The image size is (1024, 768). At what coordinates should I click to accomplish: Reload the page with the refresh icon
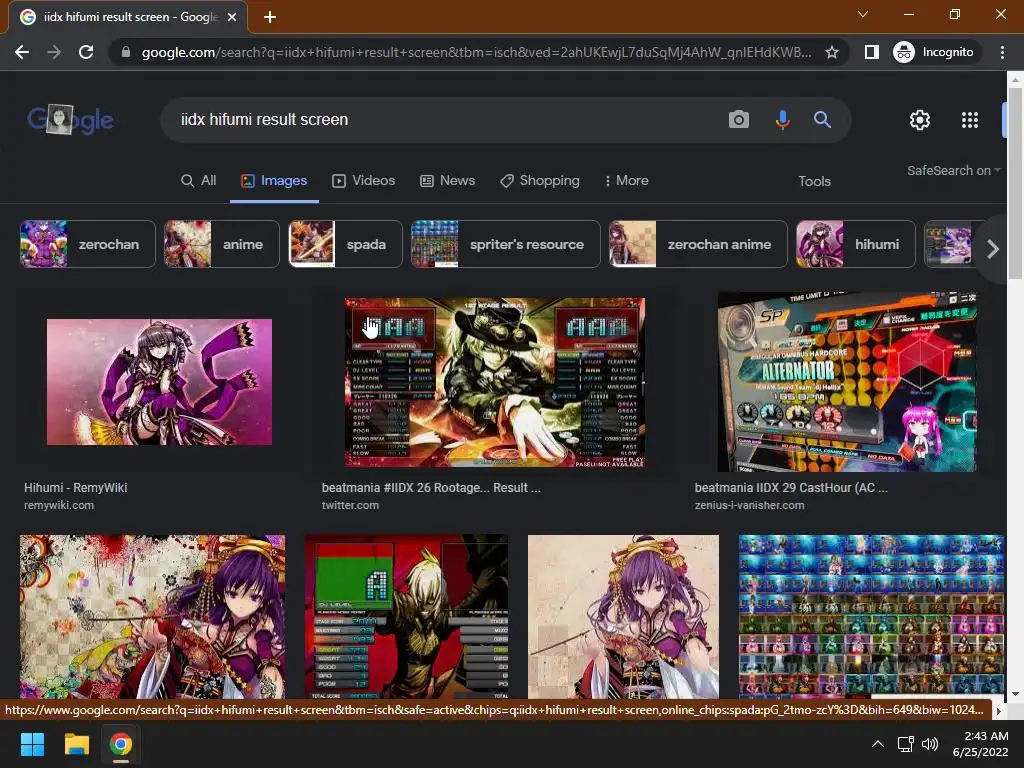point(86,52)
